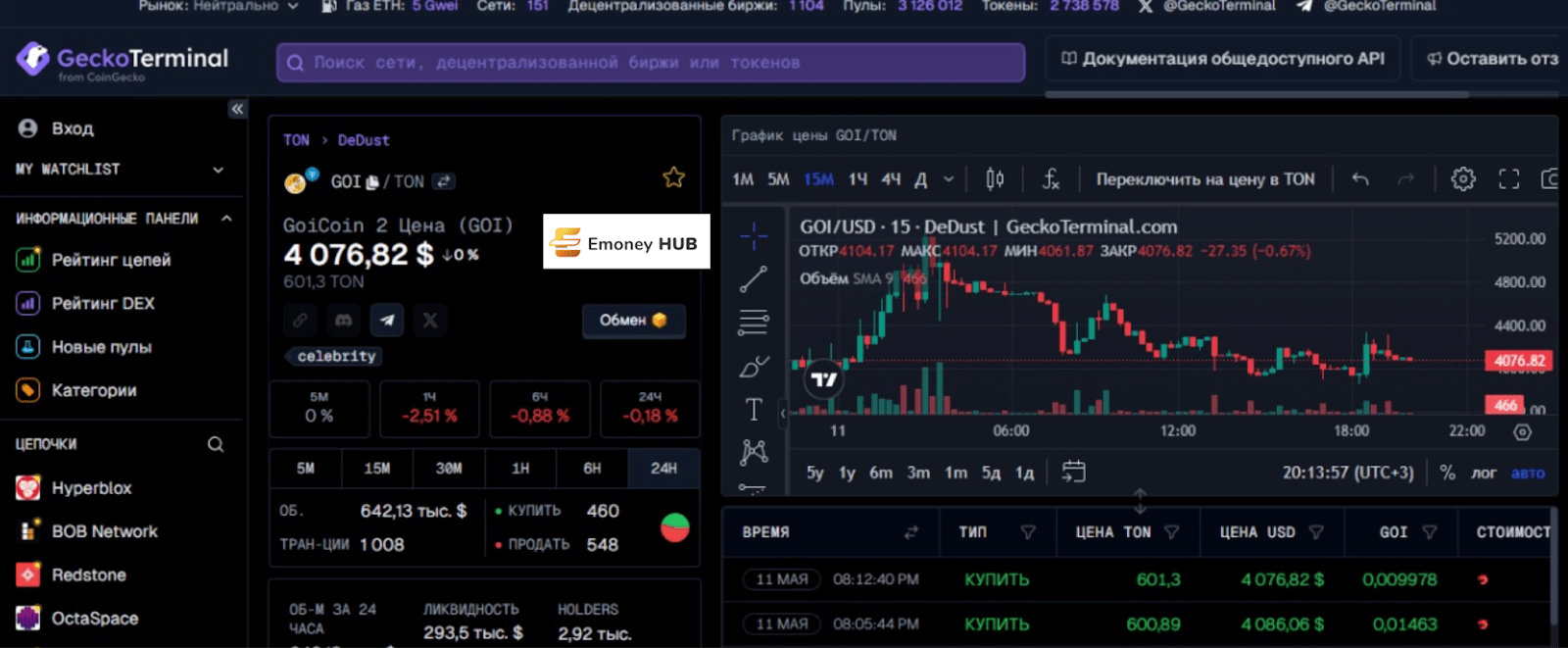1568x648 pixels.
Task: Filter trades by GOI amount
Action: click(1430, 532)
